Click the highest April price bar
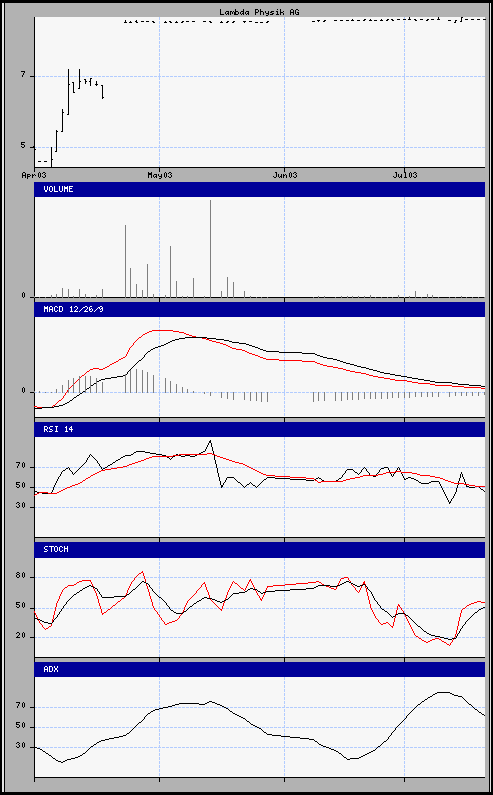The height and width of the screenshot is (795, 493). click(68, 92)
